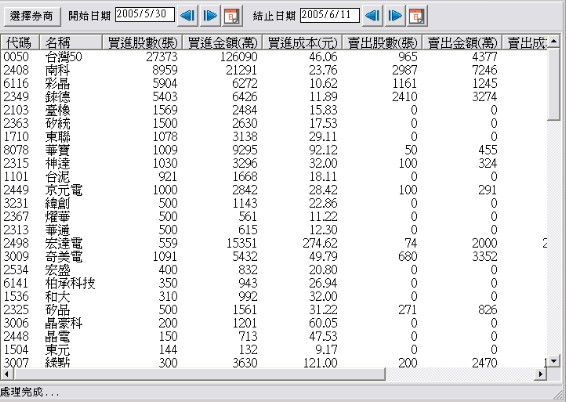This screenshot has height=402, width=566.
Task: Click sell shares value 2987
Action: [405, 70]
